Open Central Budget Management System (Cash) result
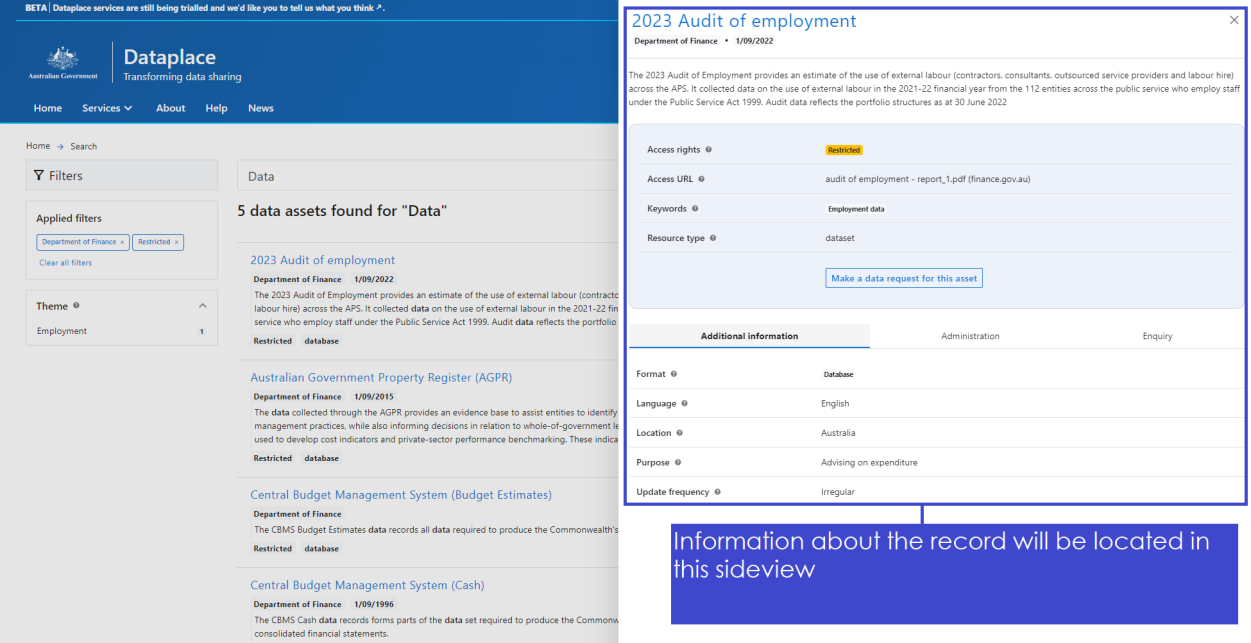 tap(367, 585)
